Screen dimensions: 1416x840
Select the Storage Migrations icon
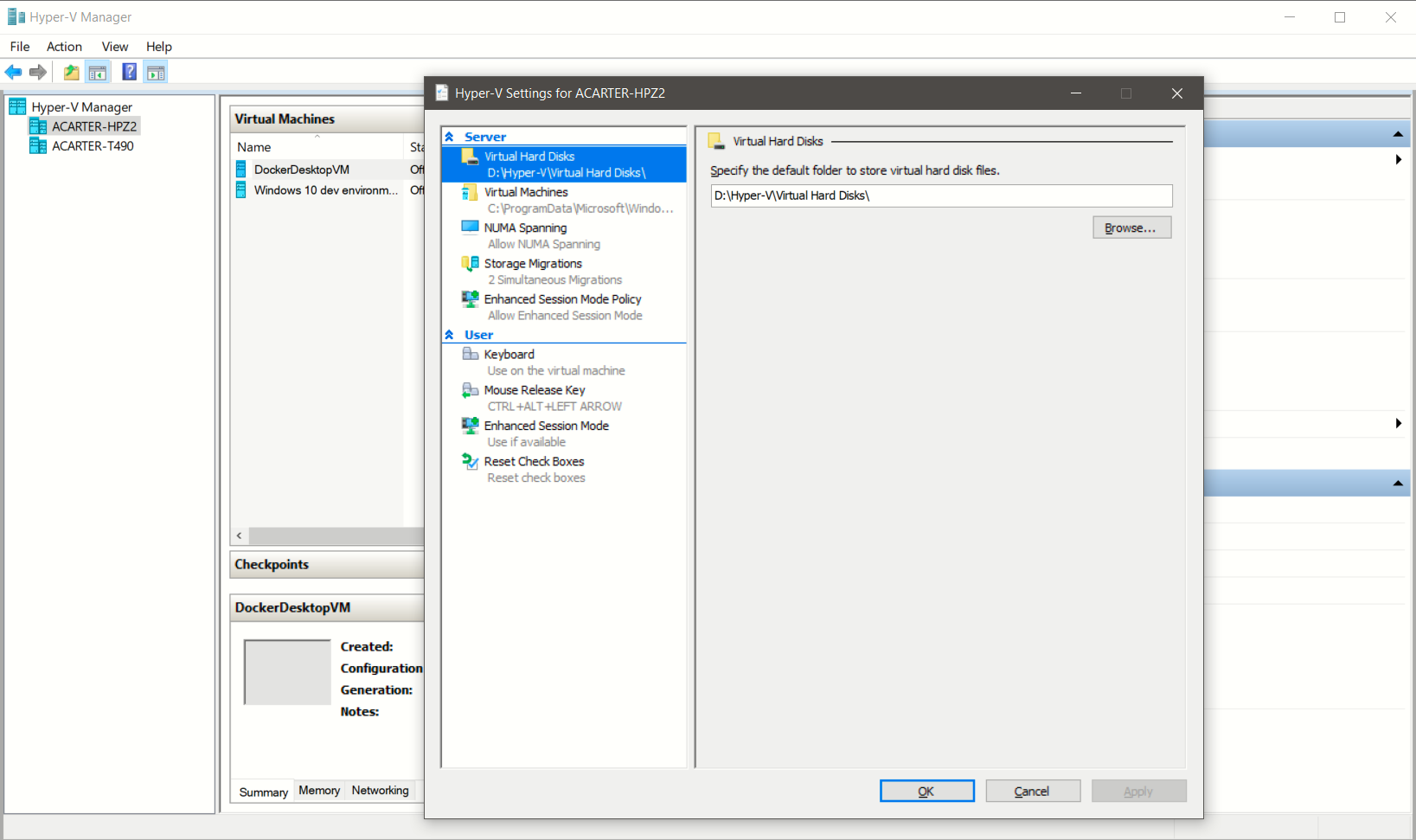pos(470,263)
